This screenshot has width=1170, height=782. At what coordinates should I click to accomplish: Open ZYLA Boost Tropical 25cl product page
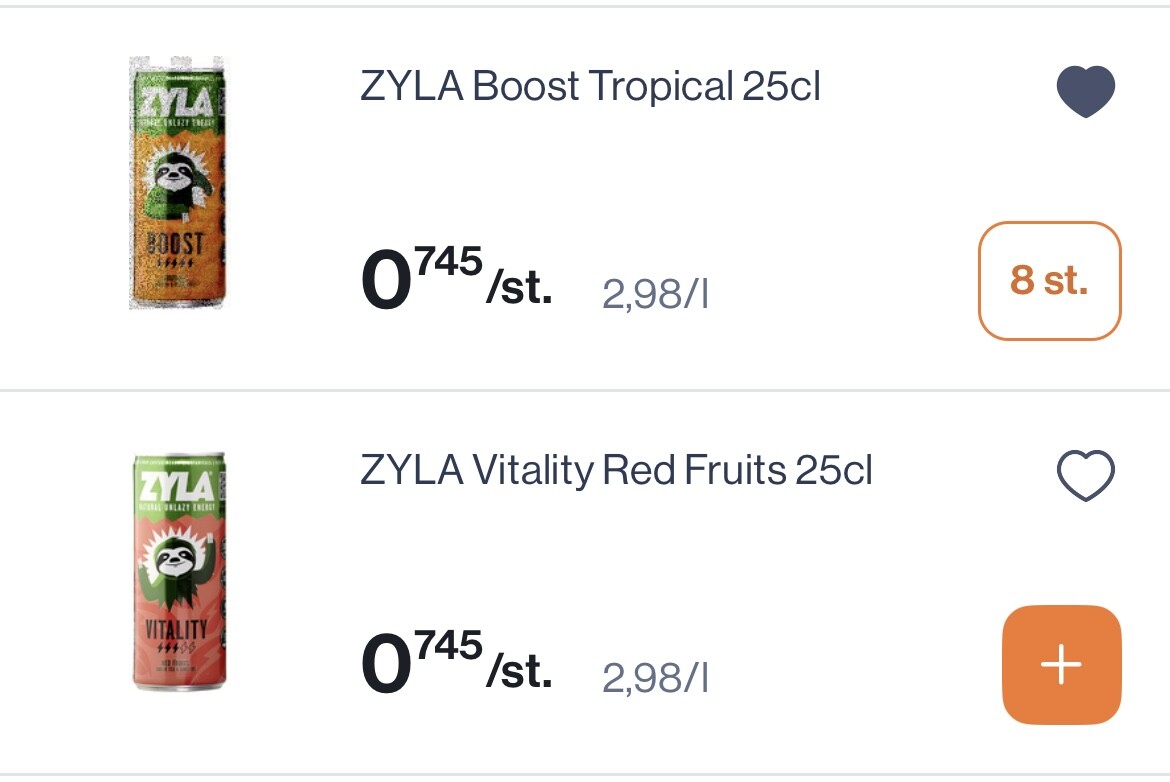588,87
